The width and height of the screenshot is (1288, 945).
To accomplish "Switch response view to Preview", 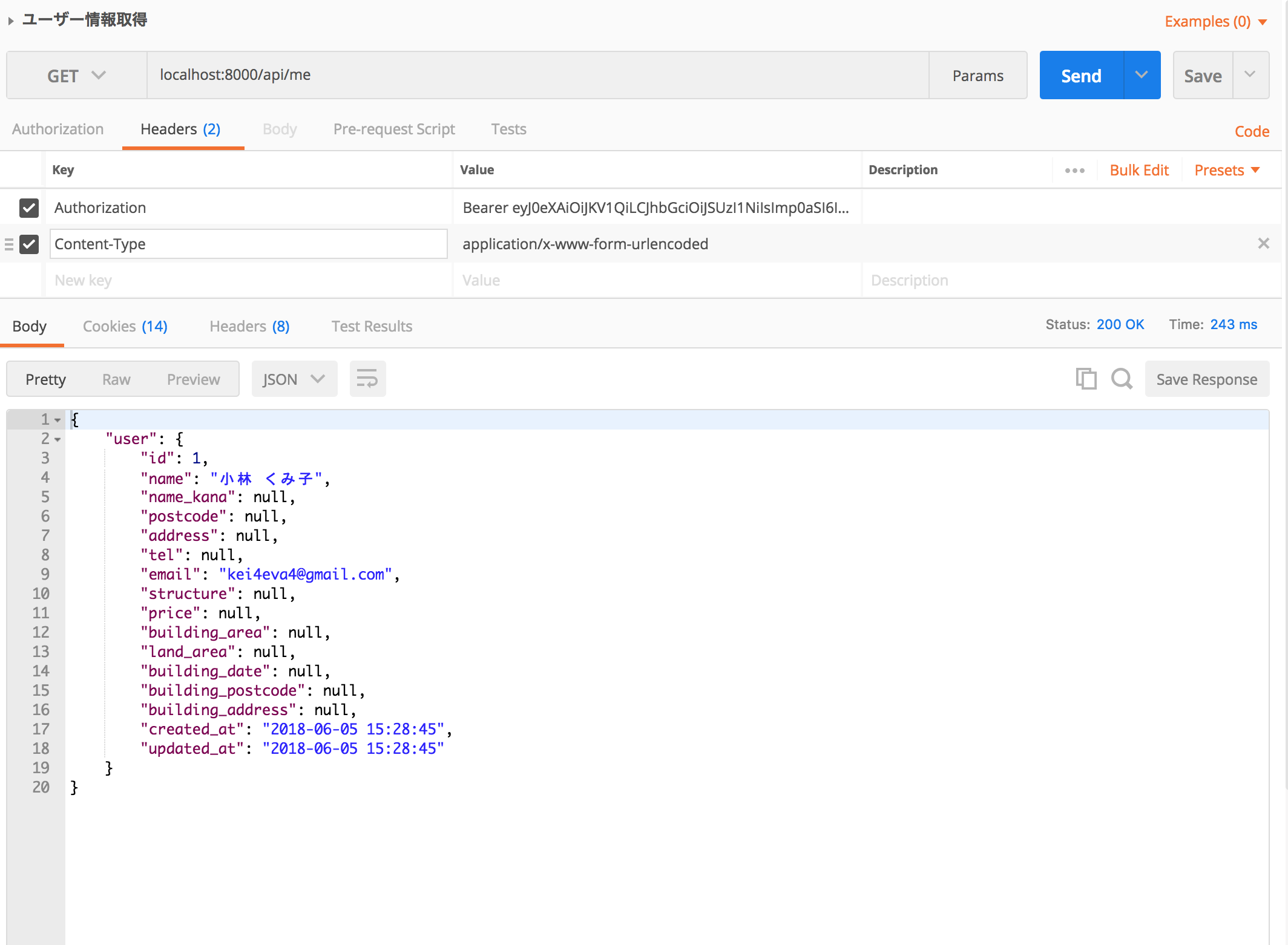I will coord(193,379).
